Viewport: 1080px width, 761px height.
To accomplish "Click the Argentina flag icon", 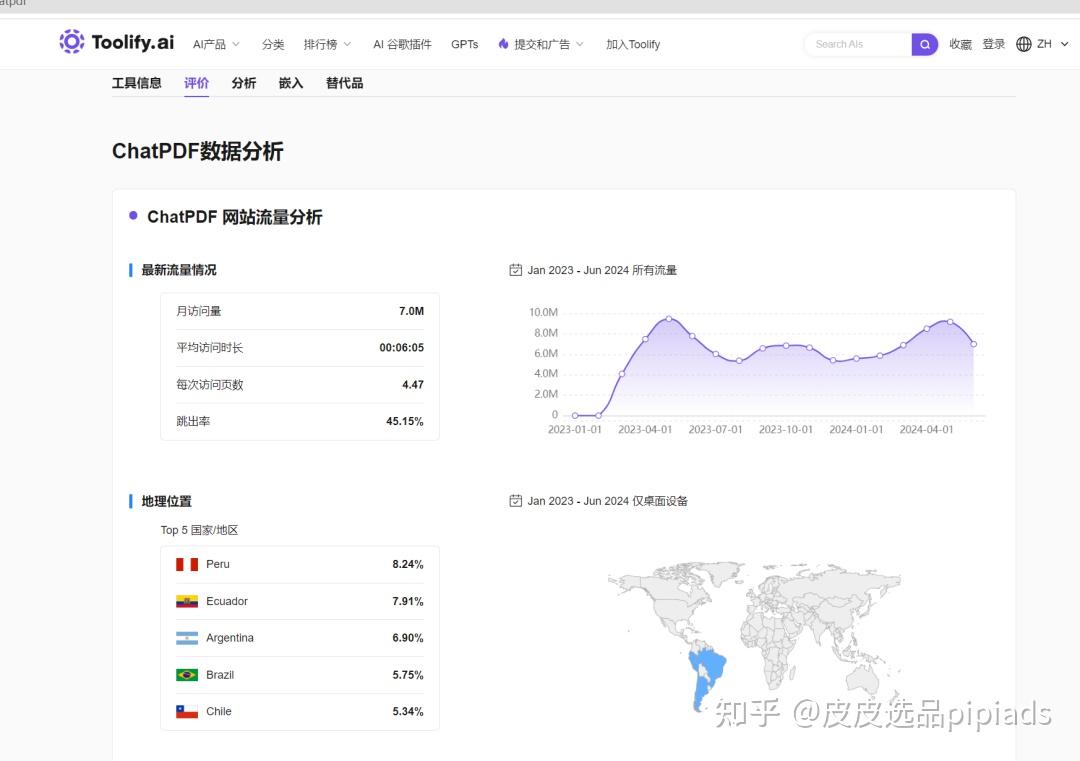I will [187, 638].
